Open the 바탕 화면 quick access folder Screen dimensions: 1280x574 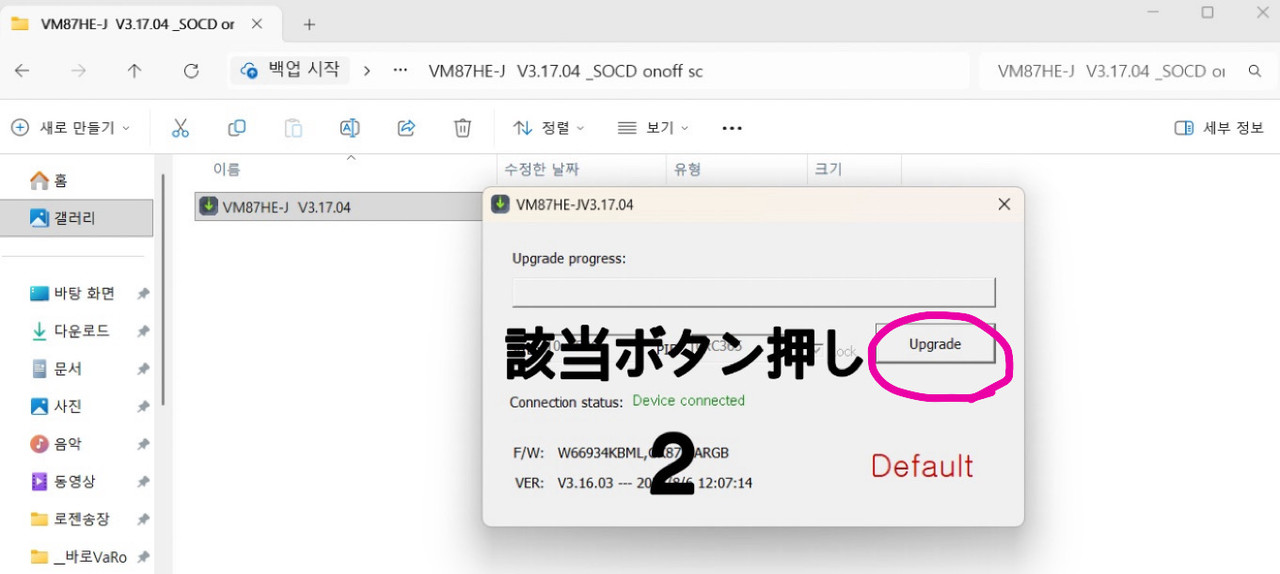72,293
